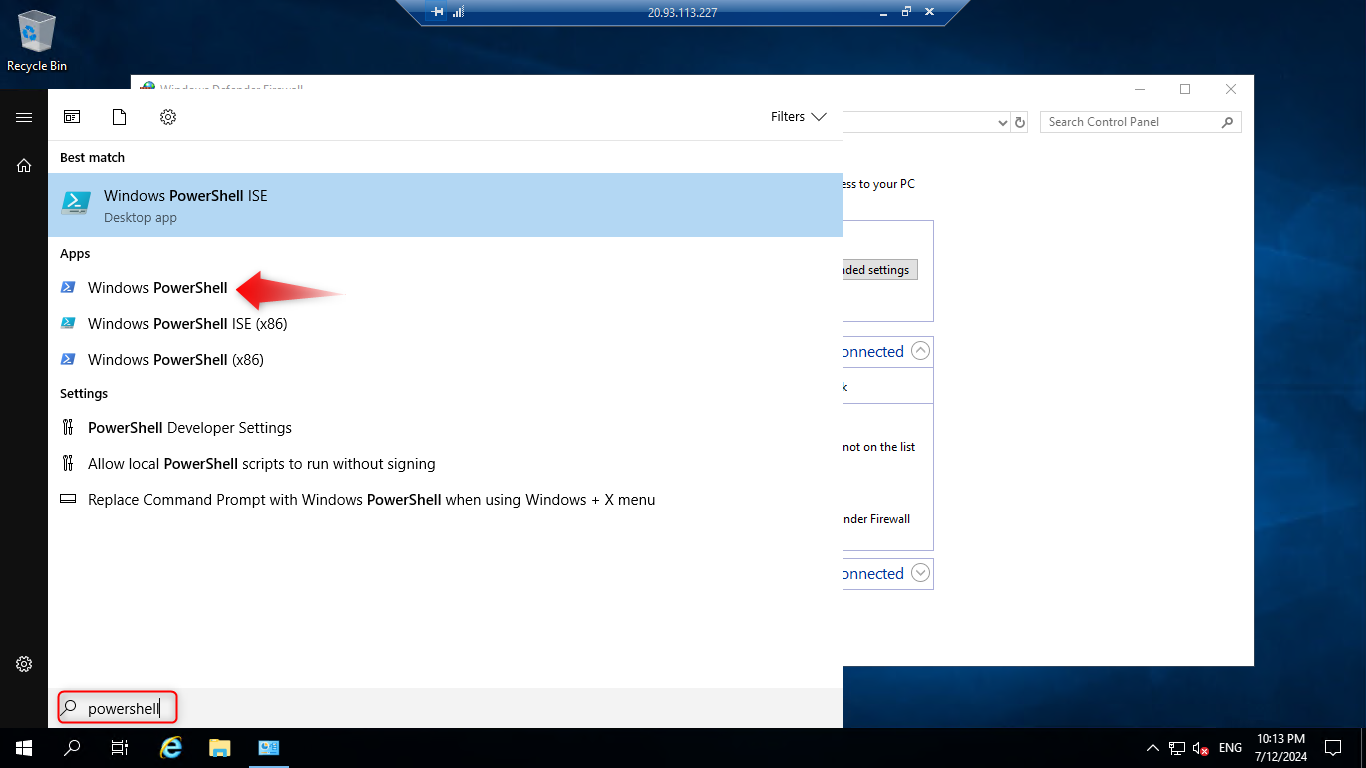Expand the downward chevron section in Firewall window
Screen dimensions: 1366x768
click(x=921, y=573)
